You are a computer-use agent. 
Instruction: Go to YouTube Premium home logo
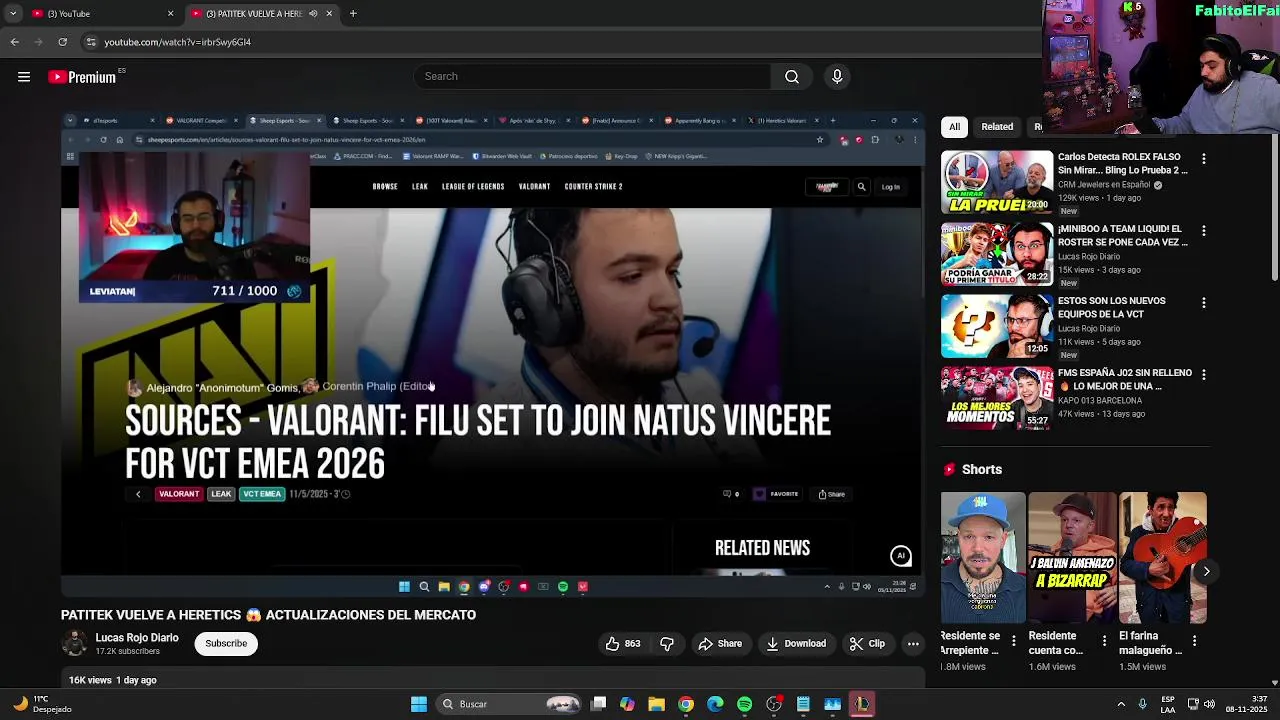coord(83,77)
